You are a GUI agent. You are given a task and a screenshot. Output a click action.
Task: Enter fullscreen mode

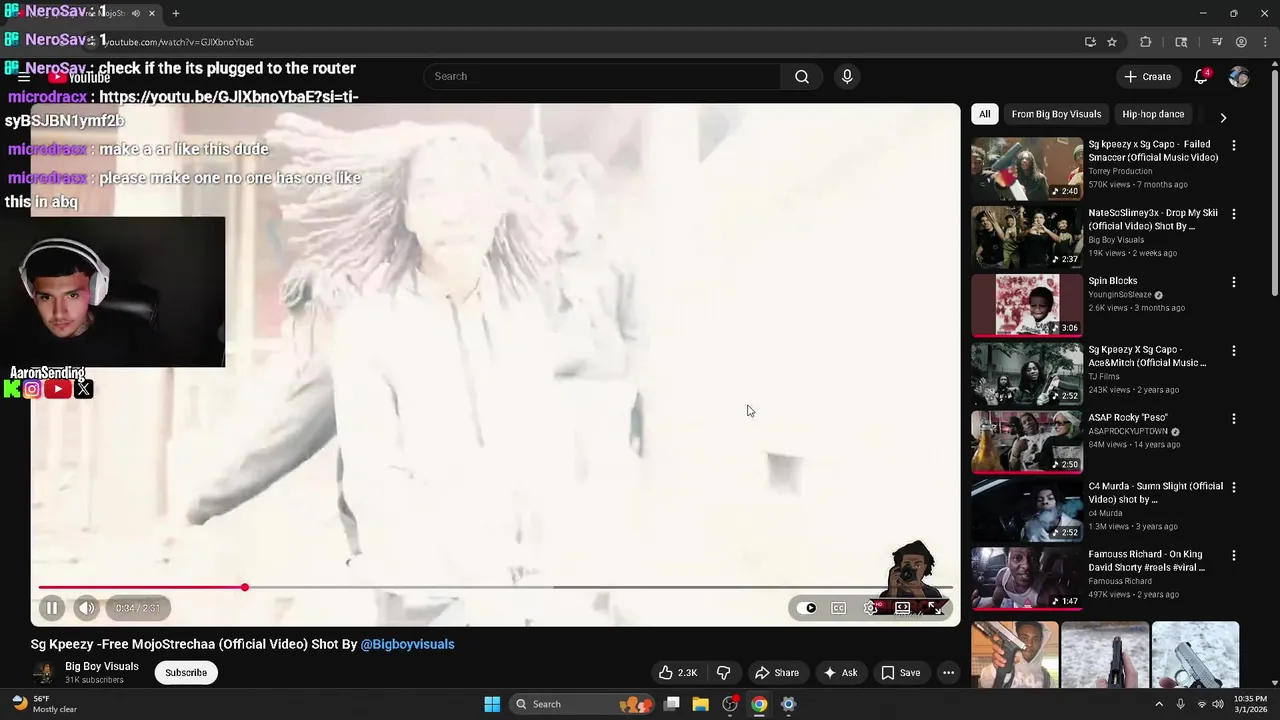click(x=934, y=608)
